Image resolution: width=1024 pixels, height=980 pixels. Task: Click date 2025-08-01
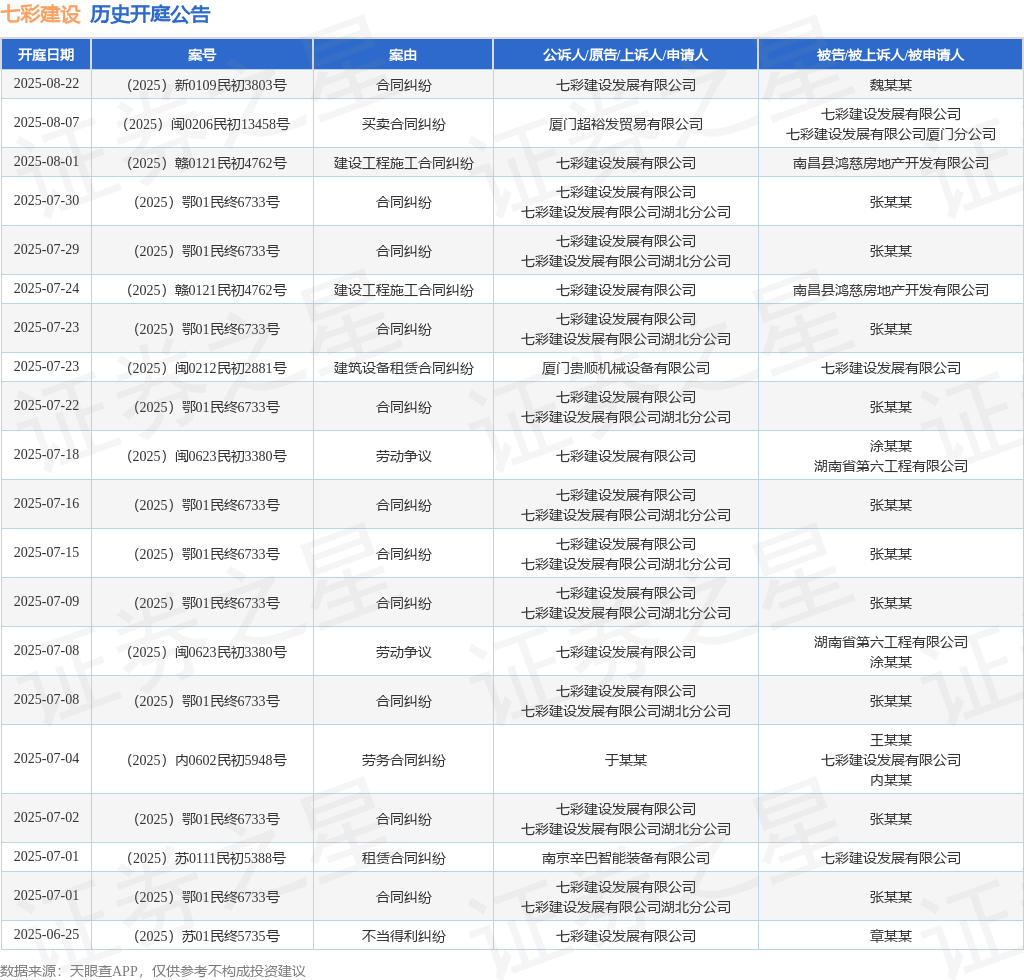tap(46, 161)
